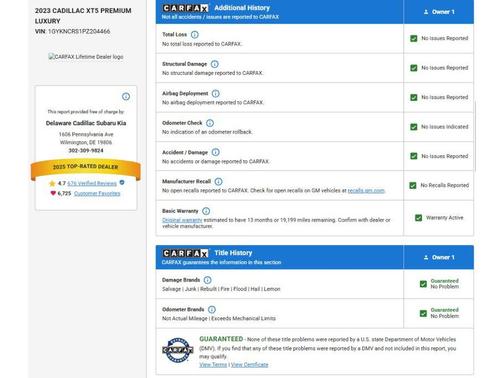Viewport: 504px width, 378px height.
Task: Click the CARFAX Lifetime Dealer logo image
Action: (x=86, y=57)
